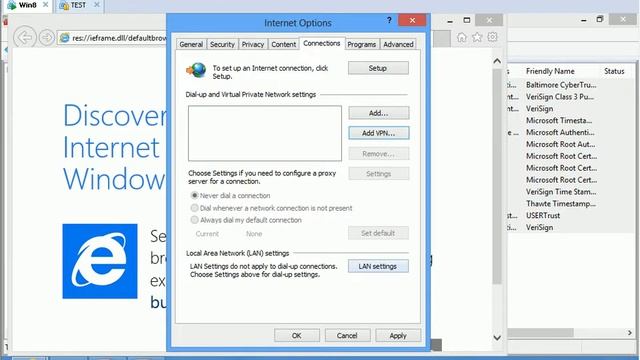Click the greyed Settings button
This screenshot has width=640, height=360.
click(x=379, y=174)
